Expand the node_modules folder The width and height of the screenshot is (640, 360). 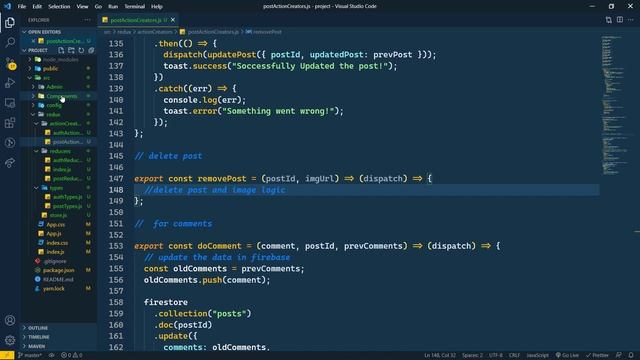[30, 60]
